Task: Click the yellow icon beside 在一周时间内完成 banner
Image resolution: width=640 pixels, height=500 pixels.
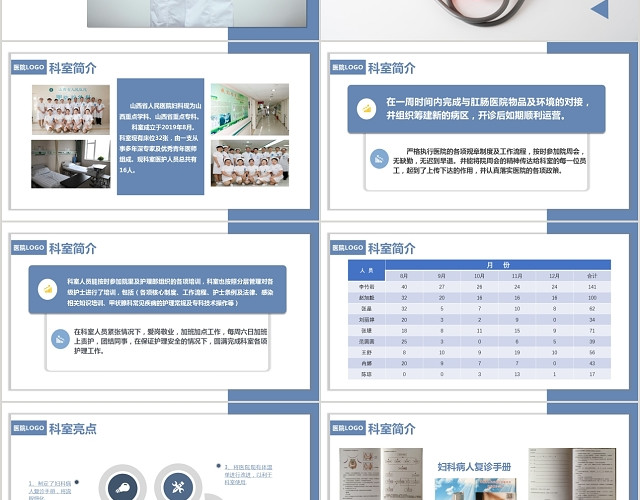Action: [x=366, y=109]
